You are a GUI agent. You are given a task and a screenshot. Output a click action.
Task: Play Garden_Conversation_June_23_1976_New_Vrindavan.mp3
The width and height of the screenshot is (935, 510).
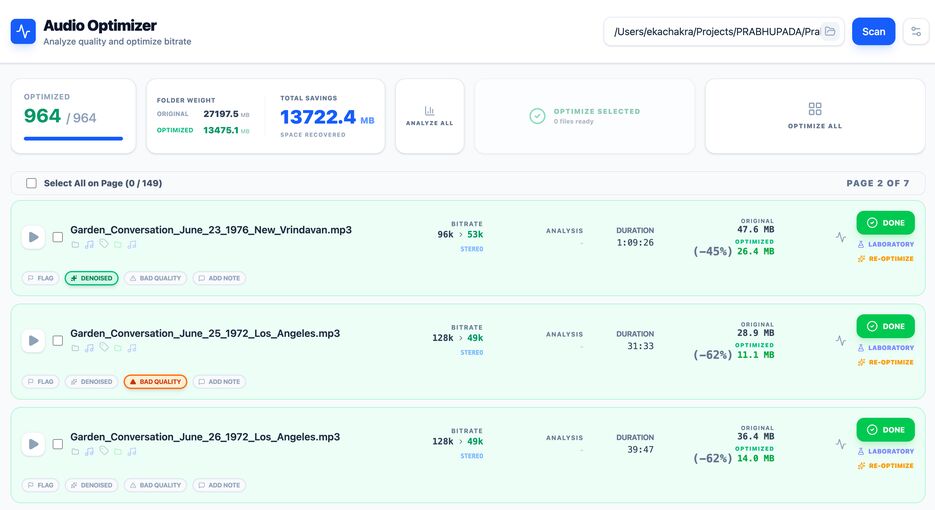[33, 237]
